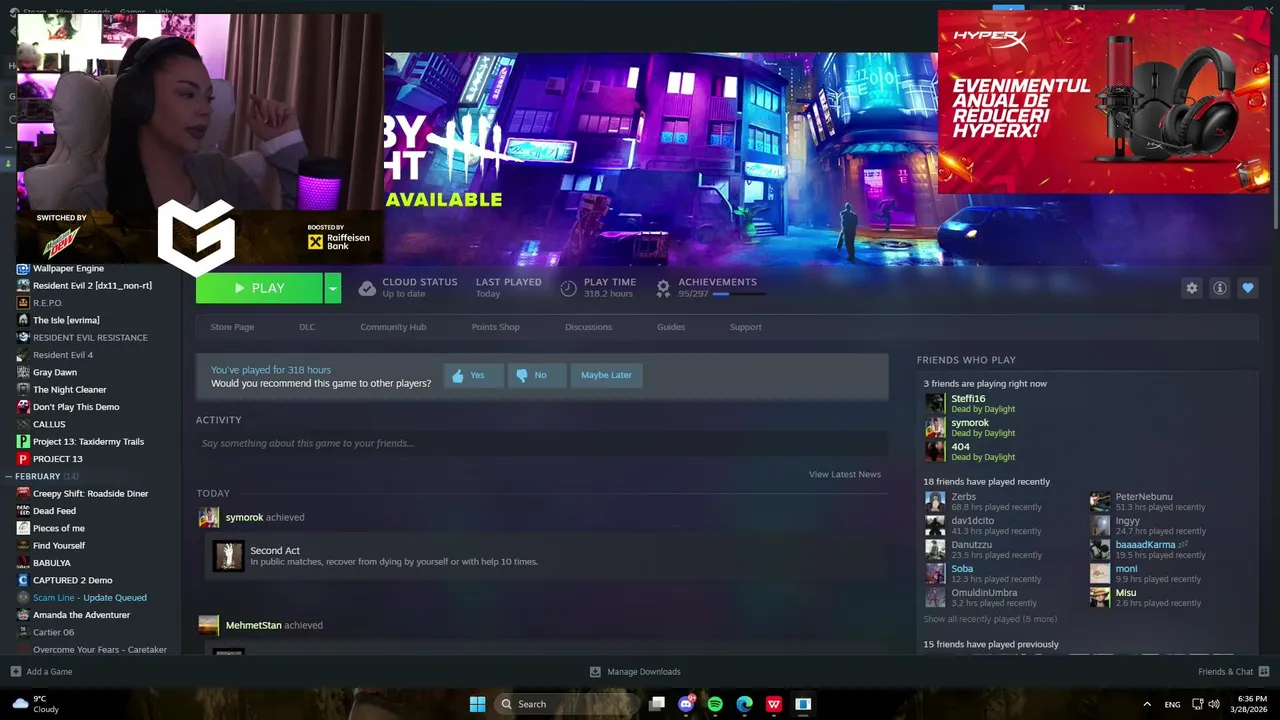Open Manage Downloads

635,672
